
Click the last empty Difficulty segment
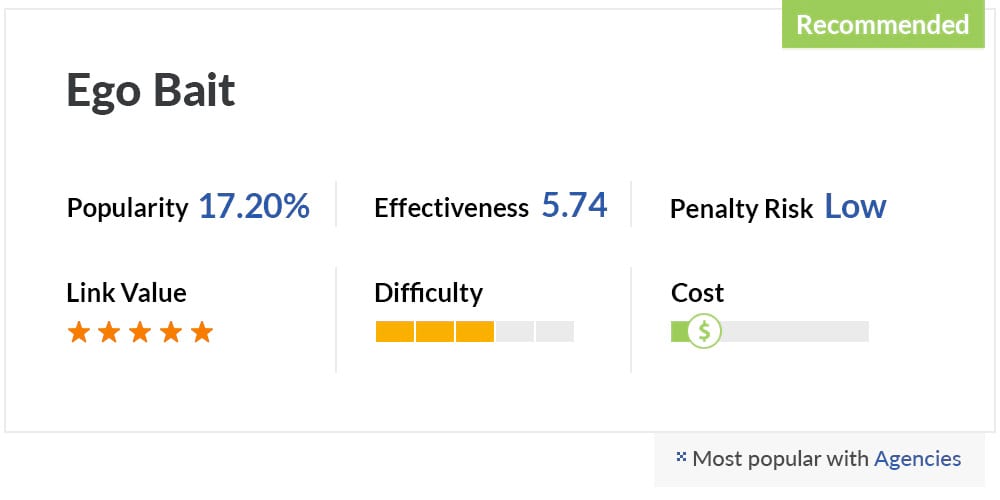[555, 332]
